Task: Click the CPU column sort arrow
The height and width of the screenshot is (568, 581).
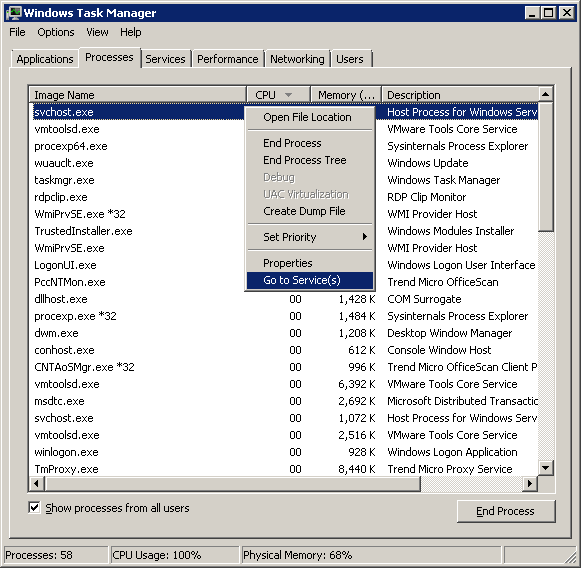Action: pyautogui.click(x=288, y=95)
